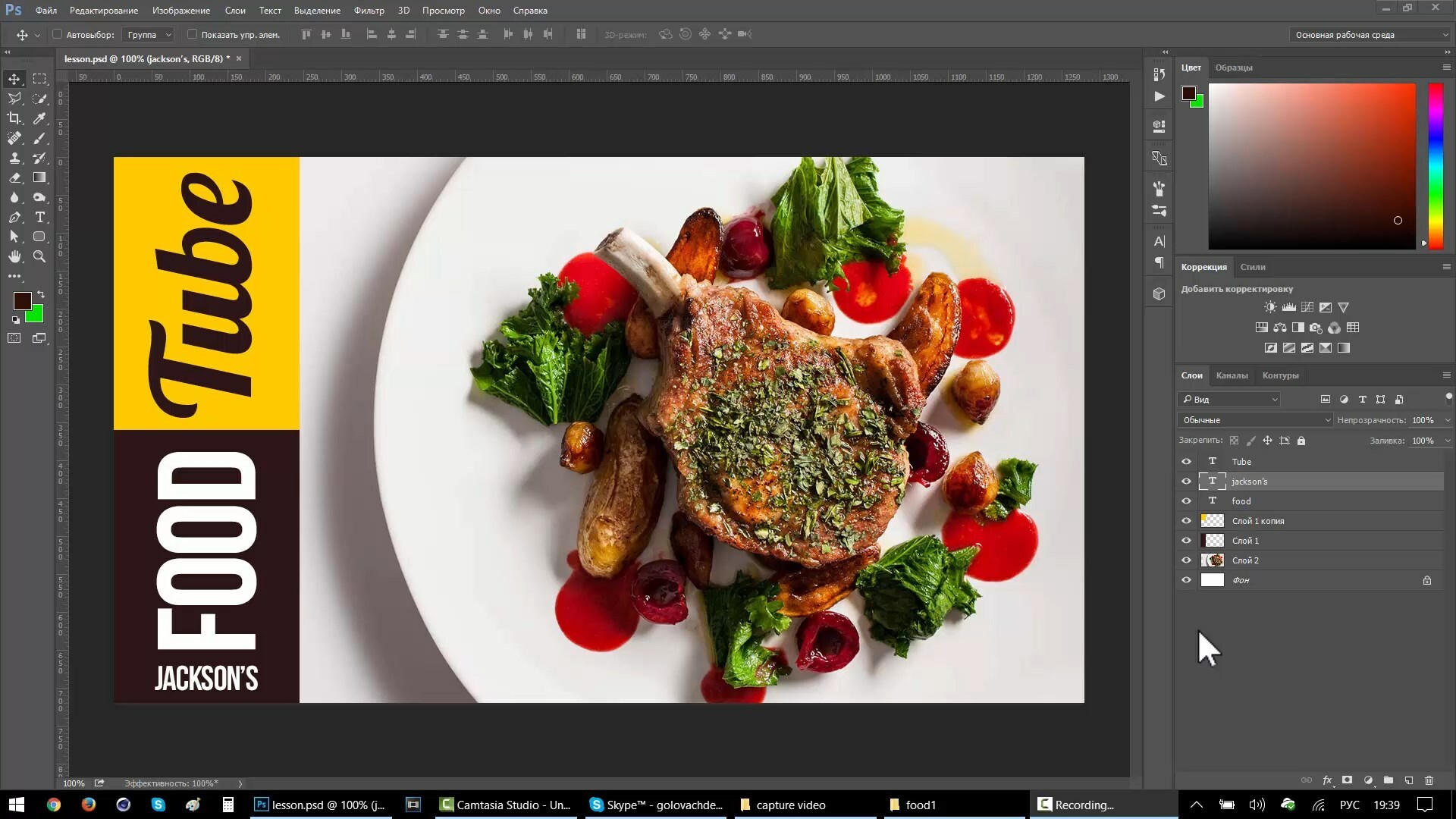Viewport: 1456px width, 819px height.
Task: Open the Layers panel flyout menu
Action: (x=1446, y=375)
